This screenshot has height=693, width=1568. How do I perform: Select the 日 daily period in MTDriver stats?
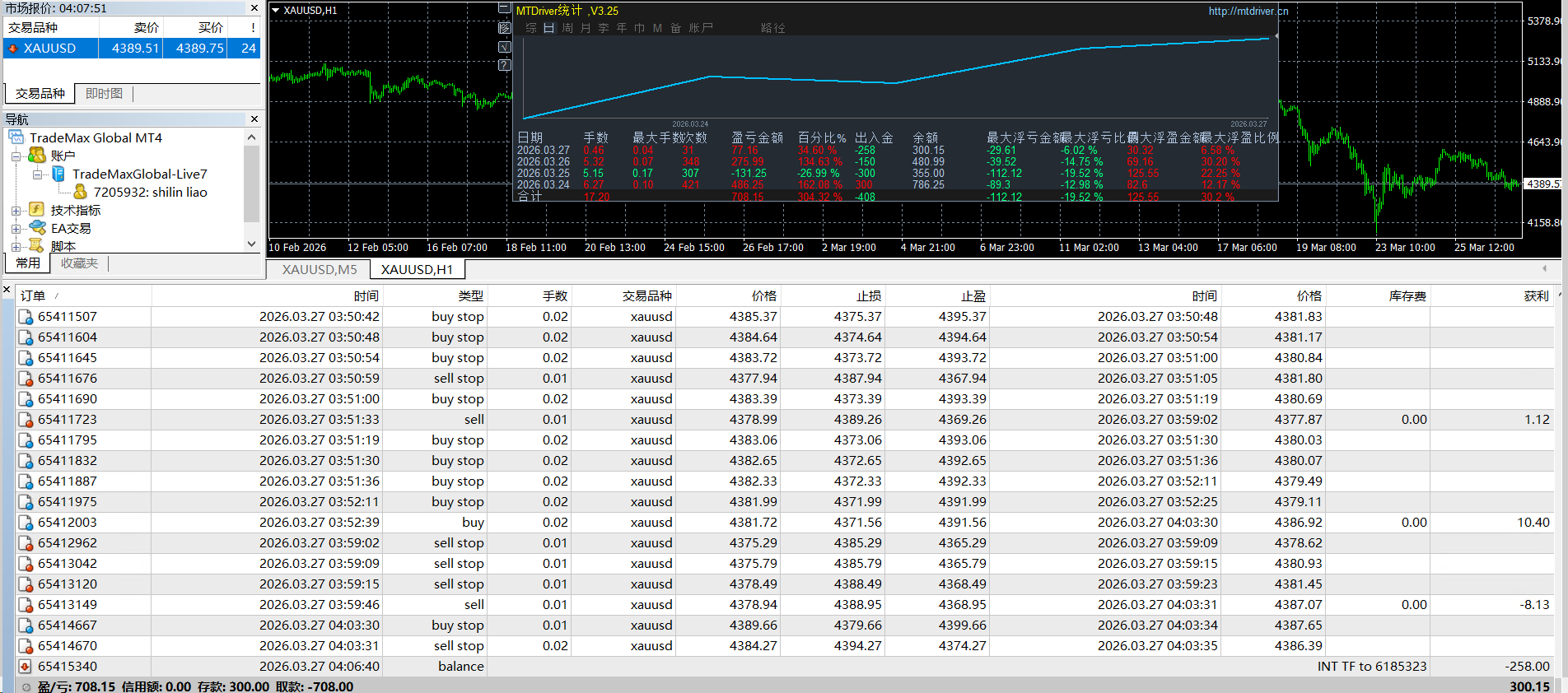coord(549,28)
